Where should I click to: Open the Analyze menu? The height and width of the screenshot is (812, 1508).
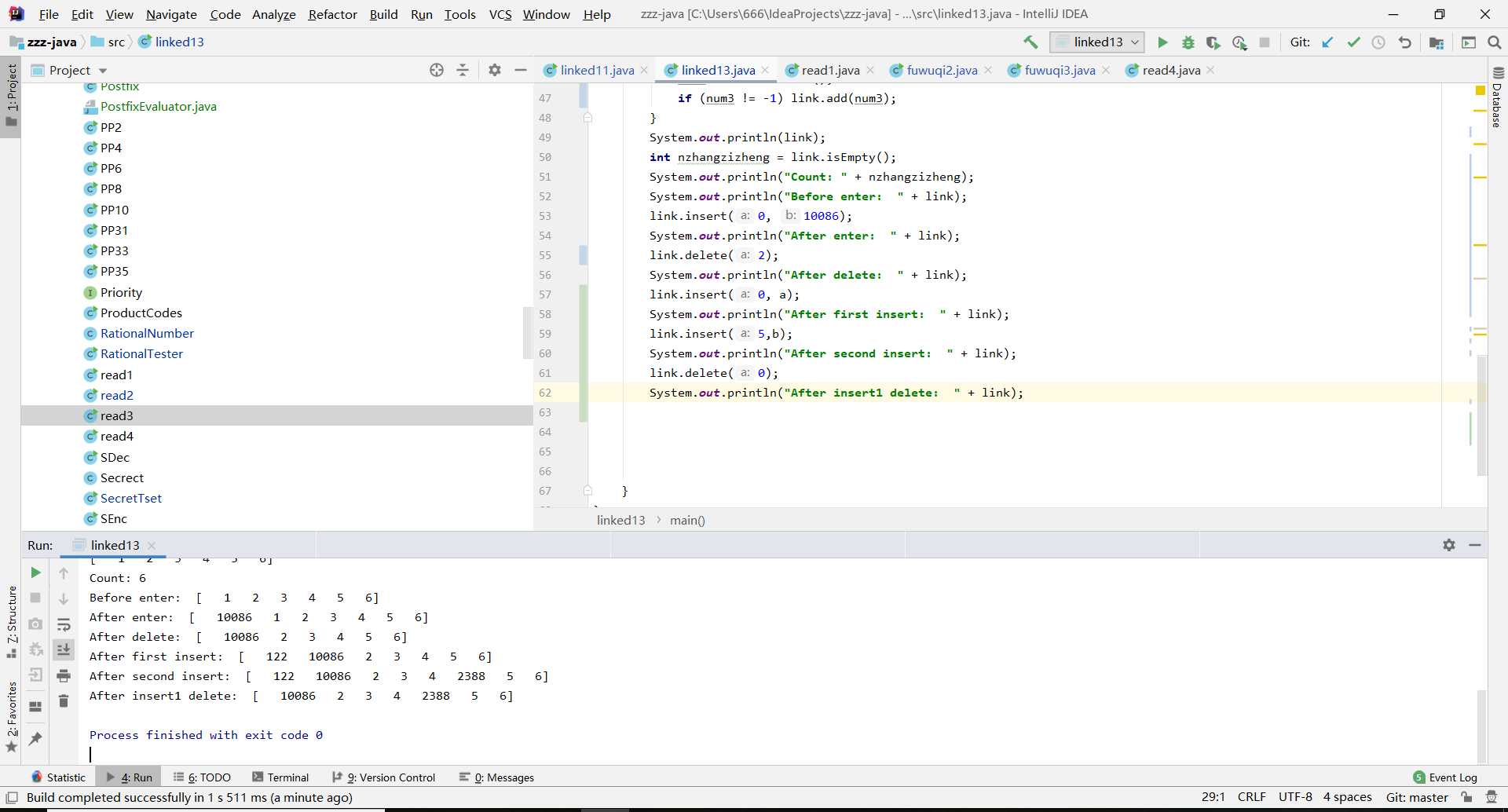point(273,14)
